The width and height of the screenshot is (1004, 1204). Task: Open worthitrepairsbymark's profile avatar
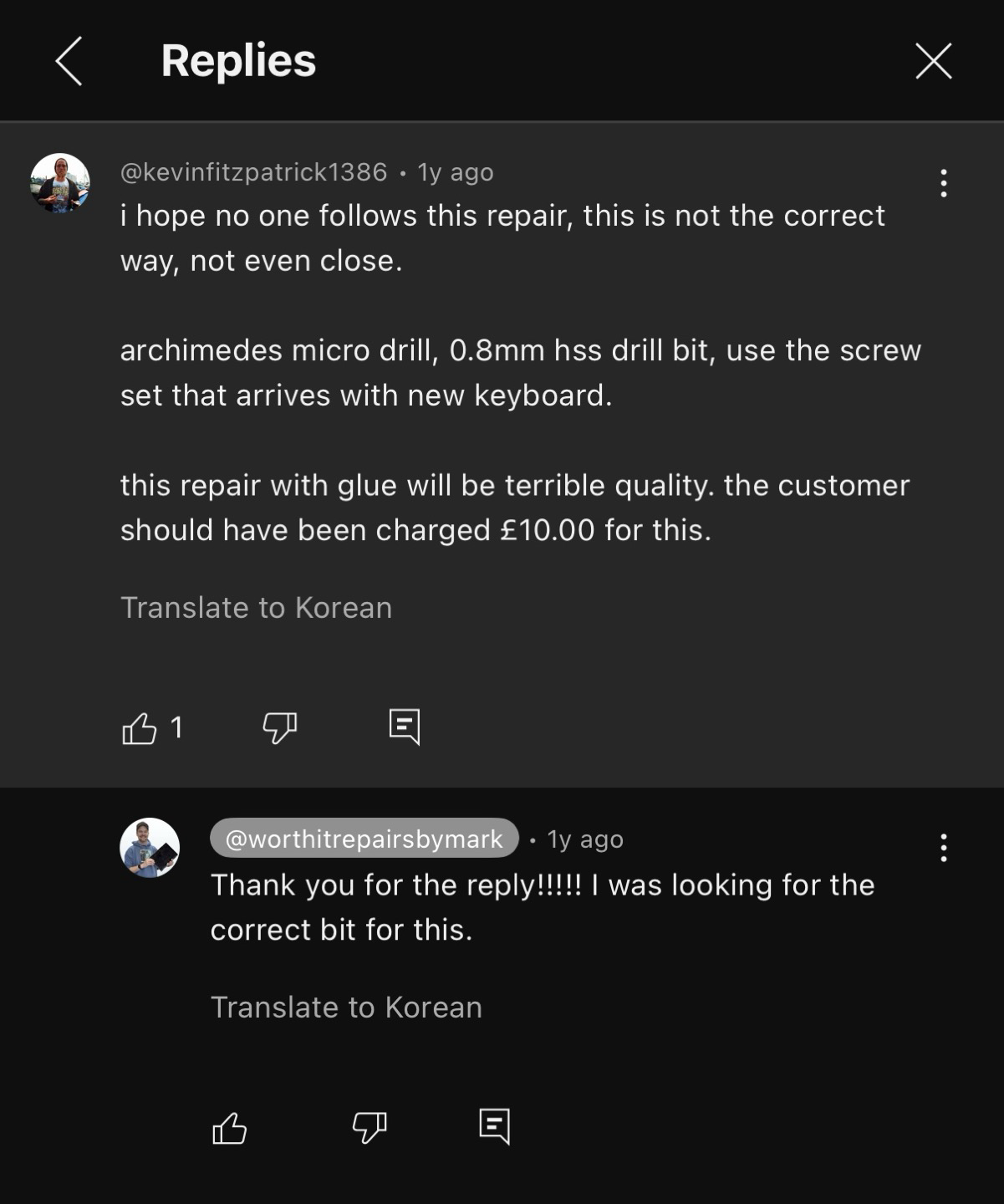pos(150,848)
